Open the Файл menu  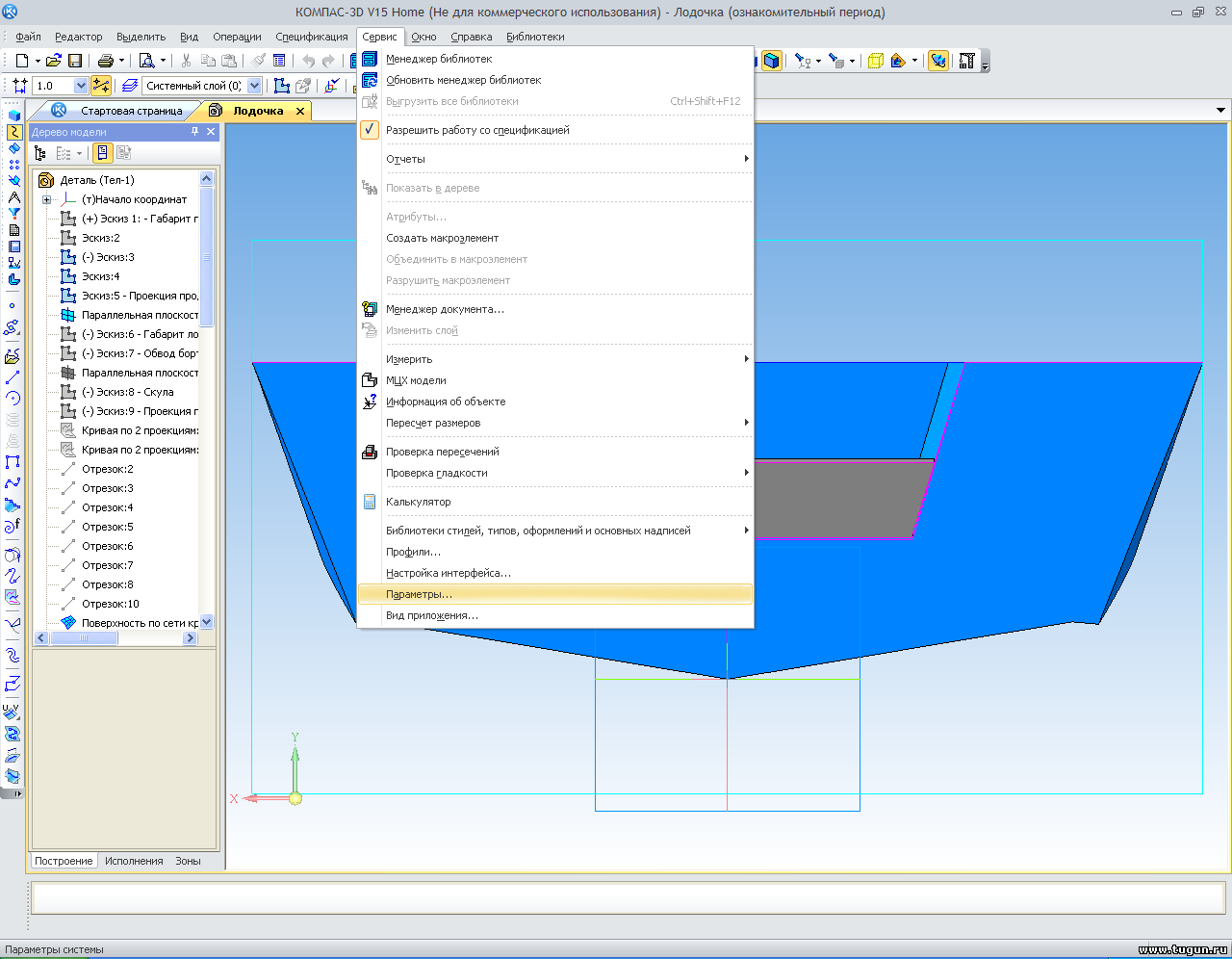pyautogui.click(x=27, y=37)
